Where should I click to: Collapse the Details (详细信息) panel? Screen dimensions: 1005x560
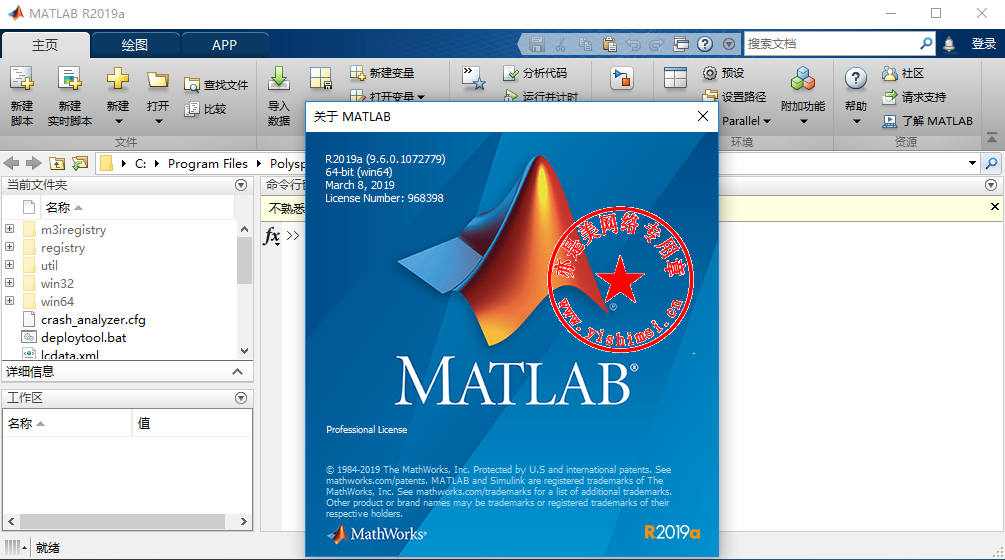pyautogui.click(x=238, y=372)
